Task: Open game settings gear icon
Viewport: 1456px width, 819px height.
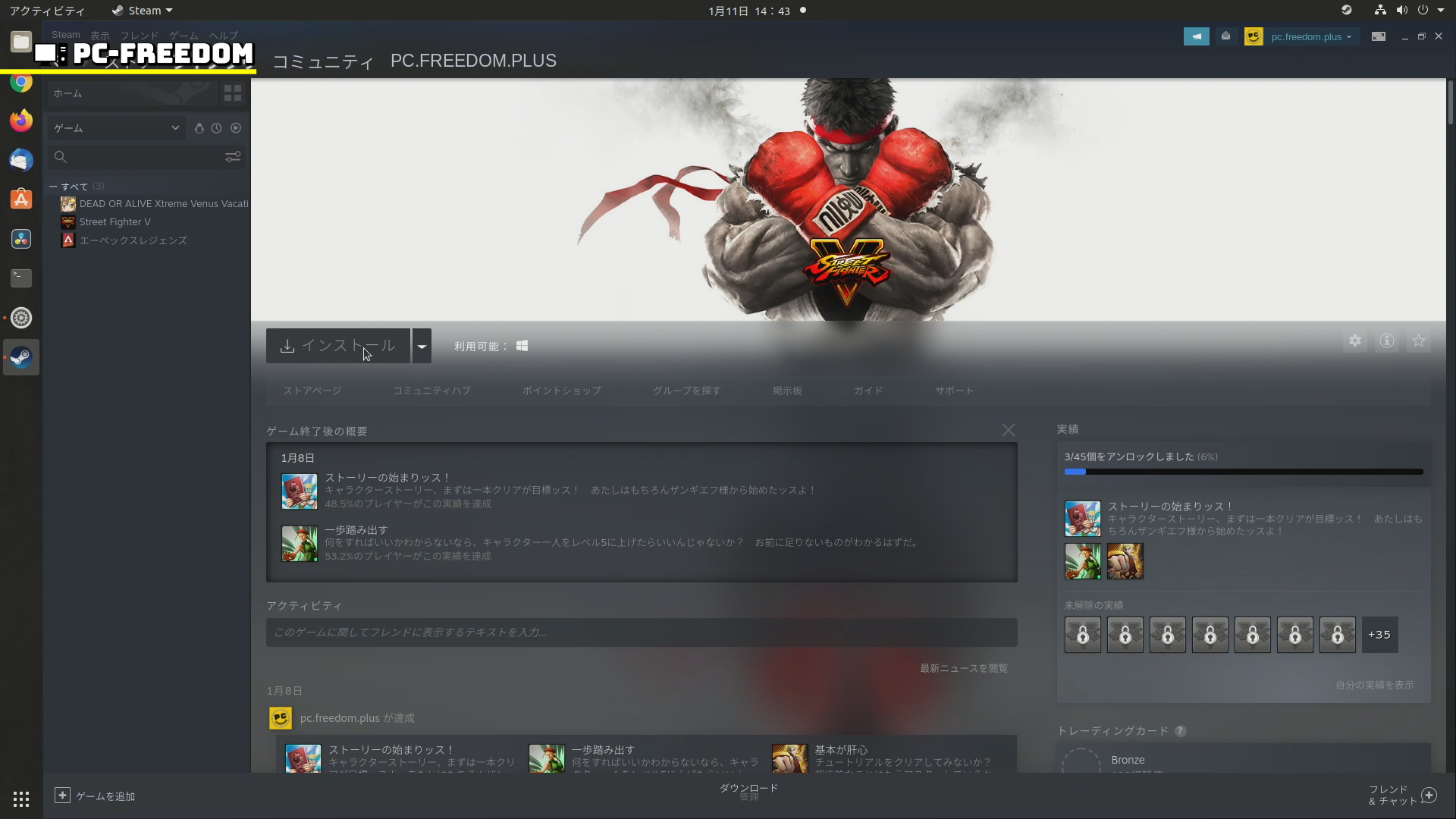Action: [x=1354, y=341]
